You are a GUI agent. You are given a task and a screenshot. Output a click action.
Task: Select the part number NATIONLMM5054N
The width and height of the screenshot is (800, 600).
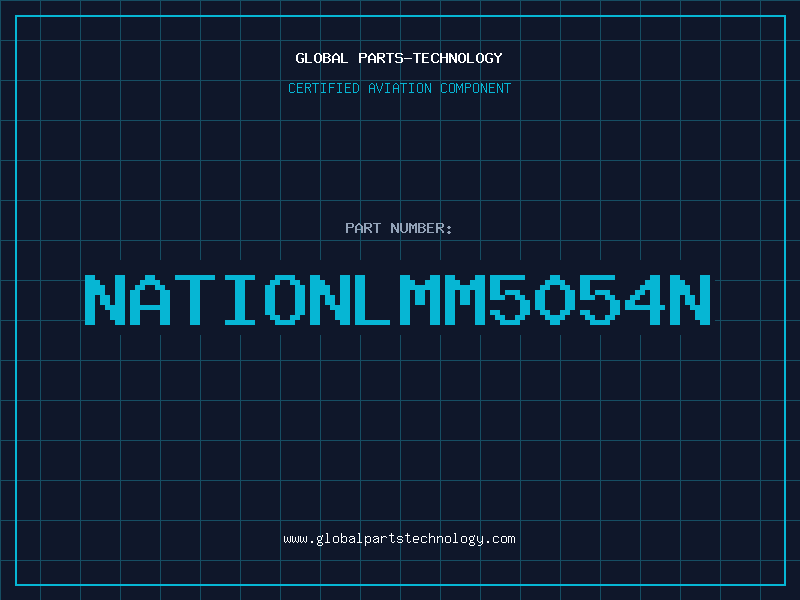point(397,300)
